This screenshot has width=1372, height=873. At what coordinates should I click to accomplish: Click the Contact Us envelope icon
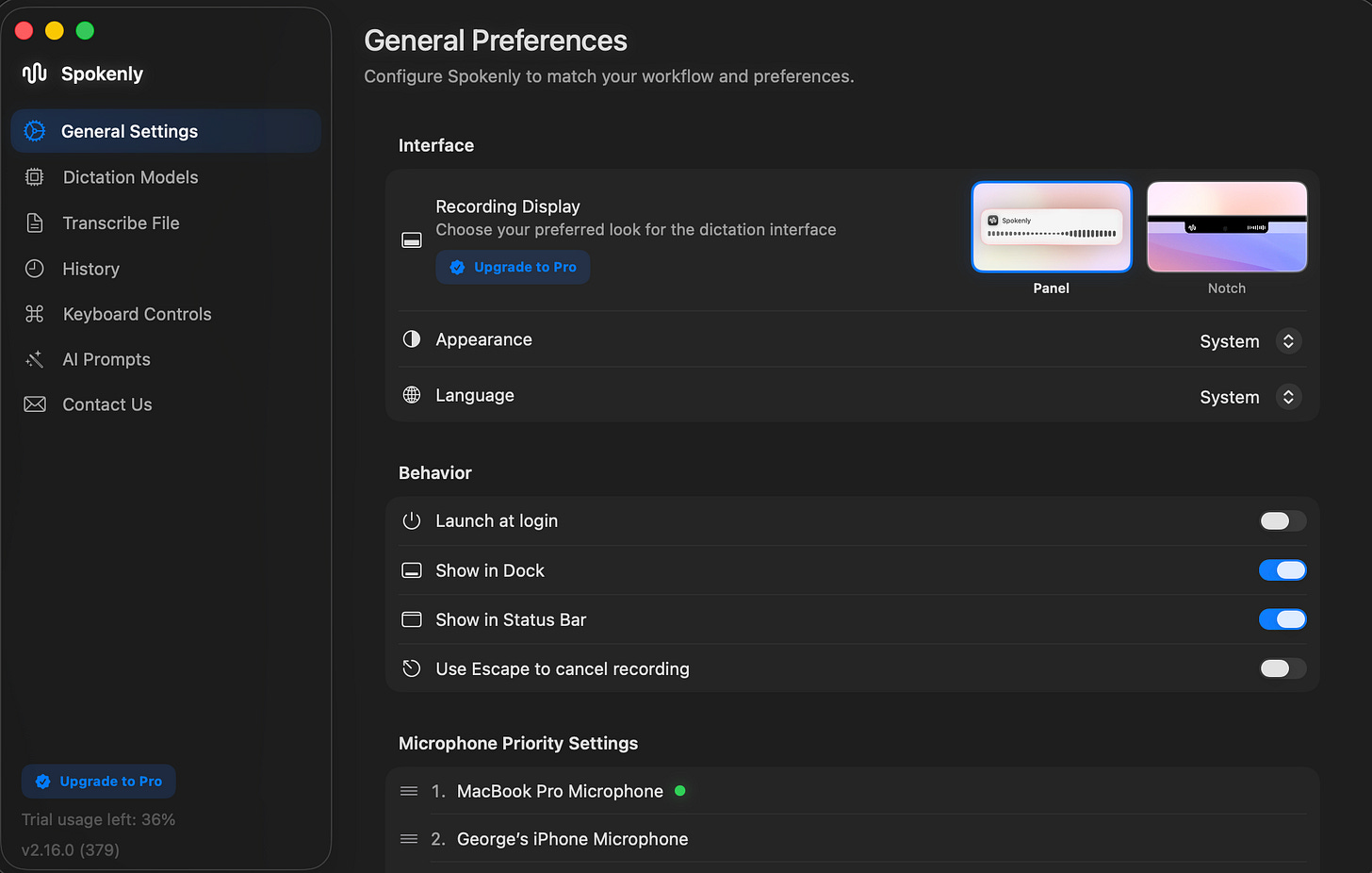click(x=35, y=404)
